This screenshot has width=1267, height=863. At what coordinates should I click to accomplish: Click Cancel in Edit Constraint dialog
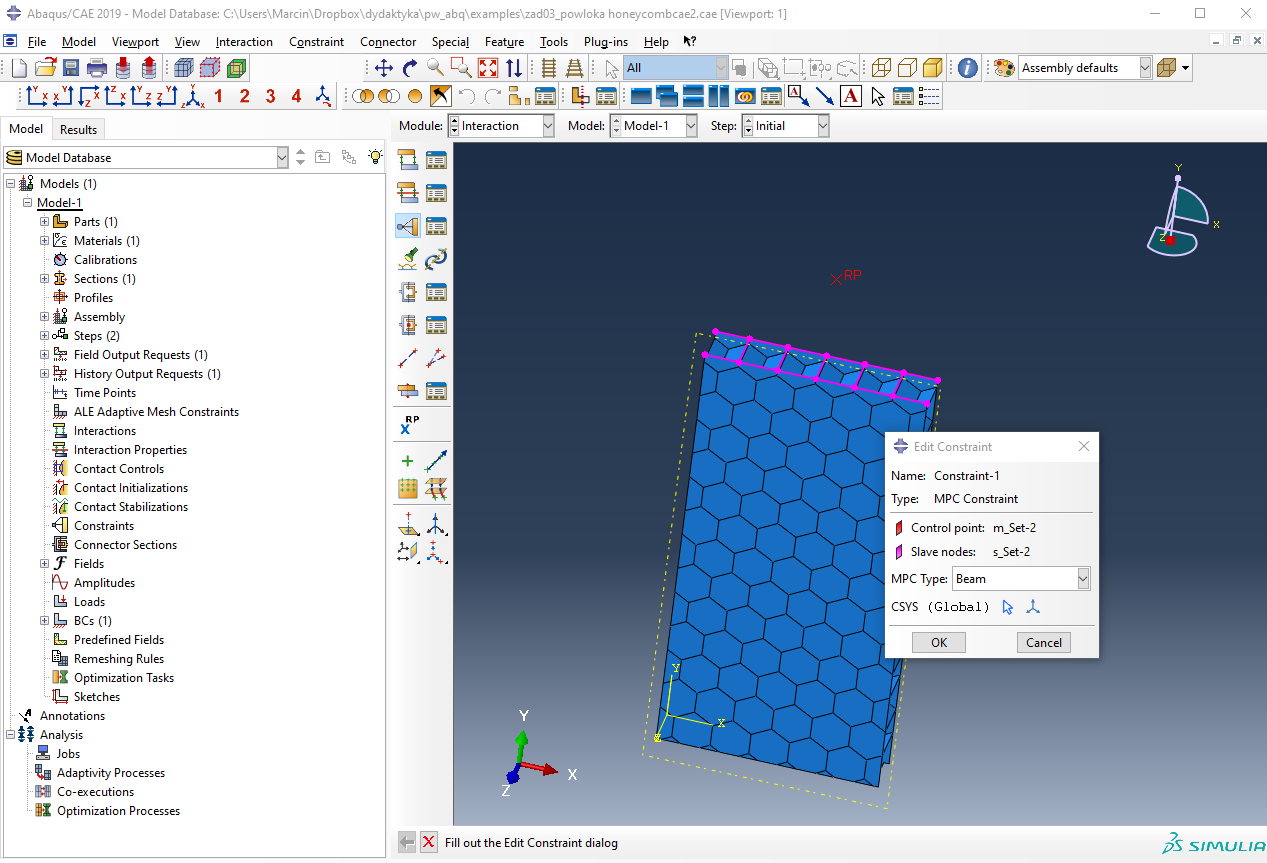point(1043,643)
